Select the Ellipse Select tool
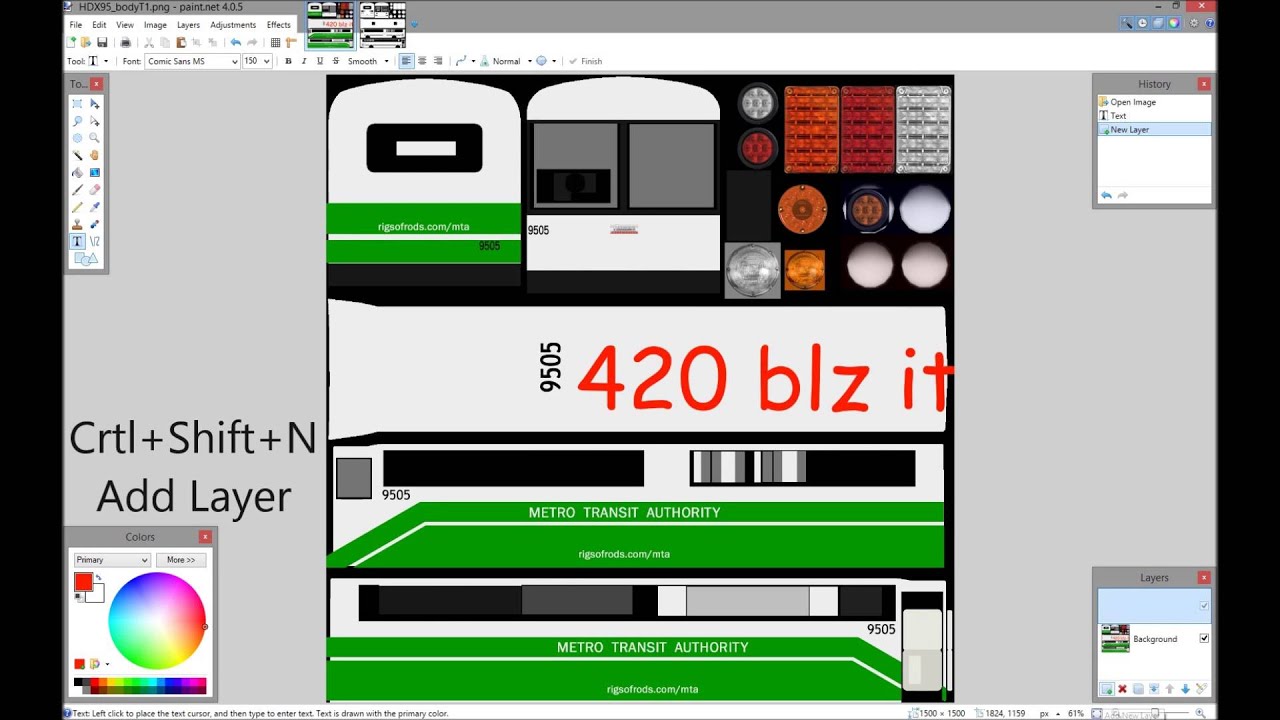1280x720 pixels. click(x=77, y=138)
